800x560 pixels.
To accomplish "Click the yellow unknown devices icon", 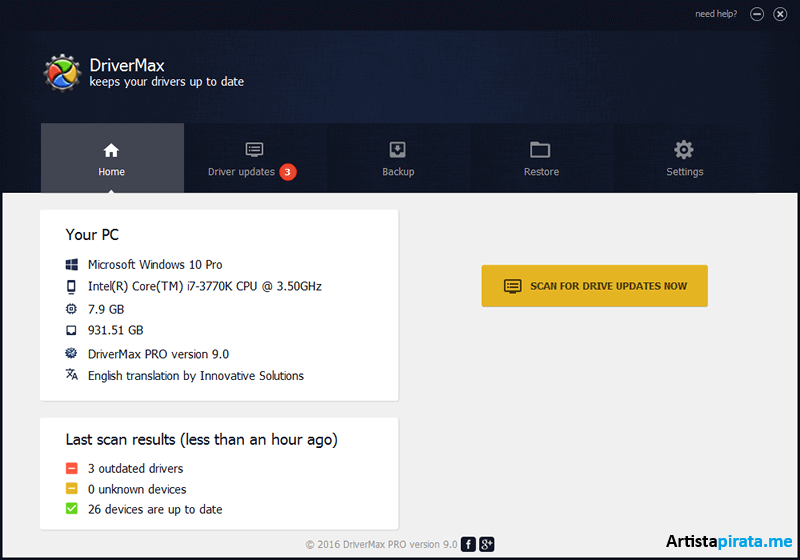I will 72,489.
